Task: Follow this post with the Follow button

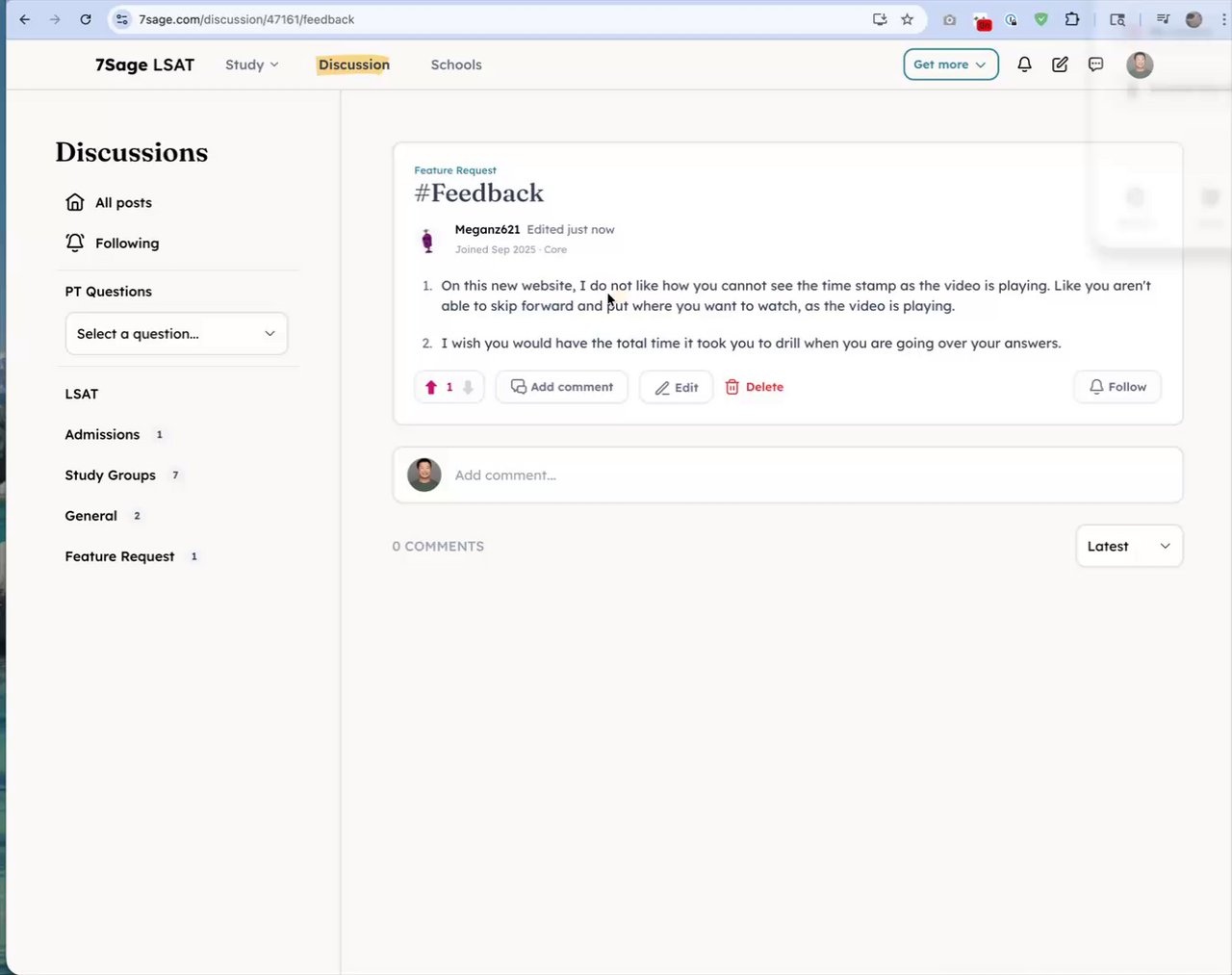Action: pyautogui.click(x=1117, y=387)
